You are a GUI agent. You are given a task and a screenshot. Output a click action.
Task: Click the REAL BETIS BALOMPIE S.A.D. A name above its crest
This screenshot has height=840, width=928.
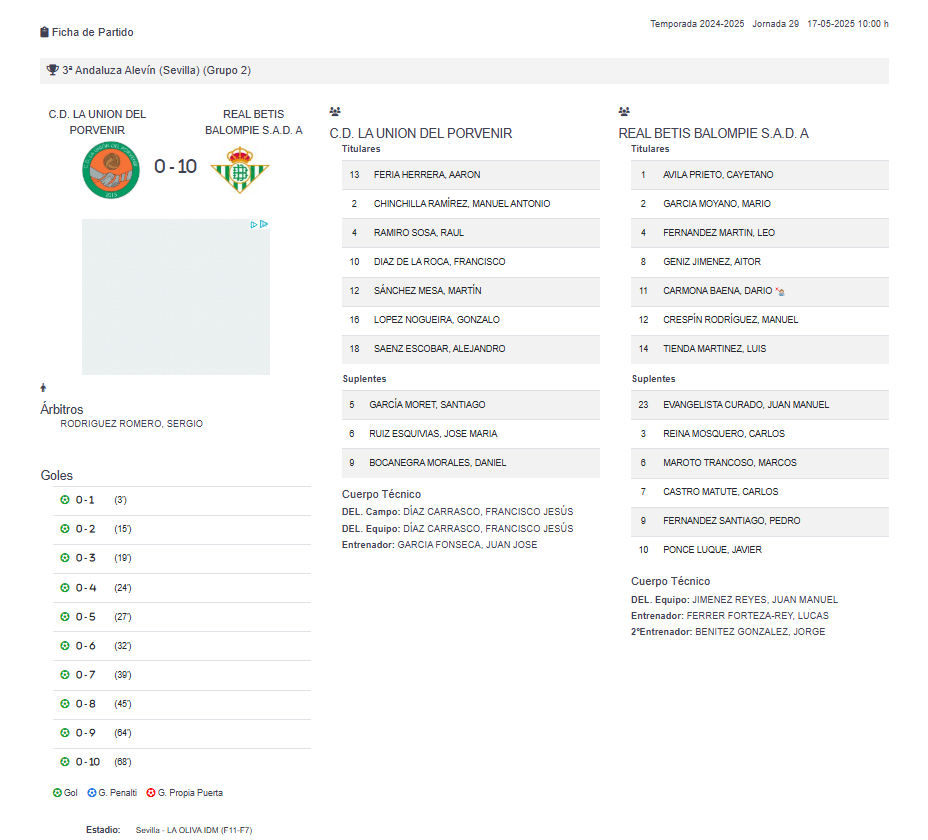(x=253, y=122)
